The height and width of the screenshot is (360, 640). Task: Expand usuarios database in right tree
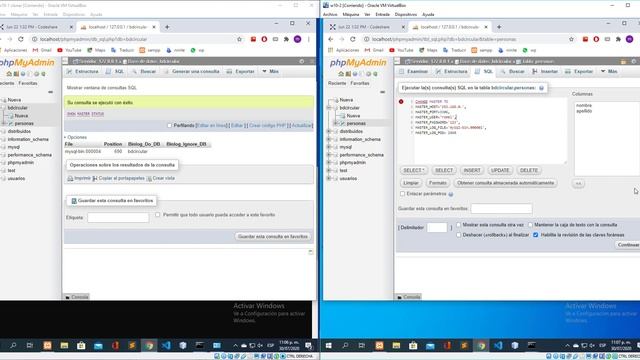point(329,178)
